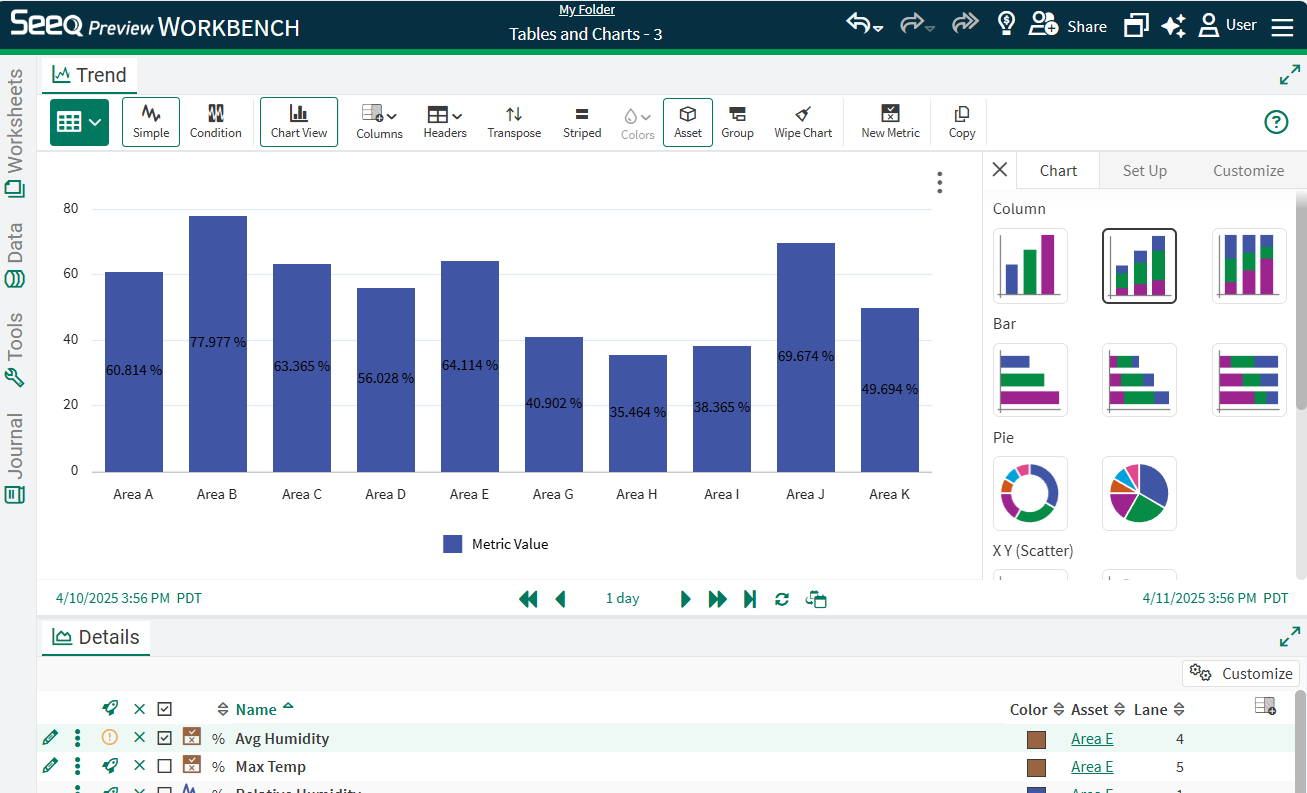
Task: Click the Avg Humidity color swatch
Action: 1036,739
